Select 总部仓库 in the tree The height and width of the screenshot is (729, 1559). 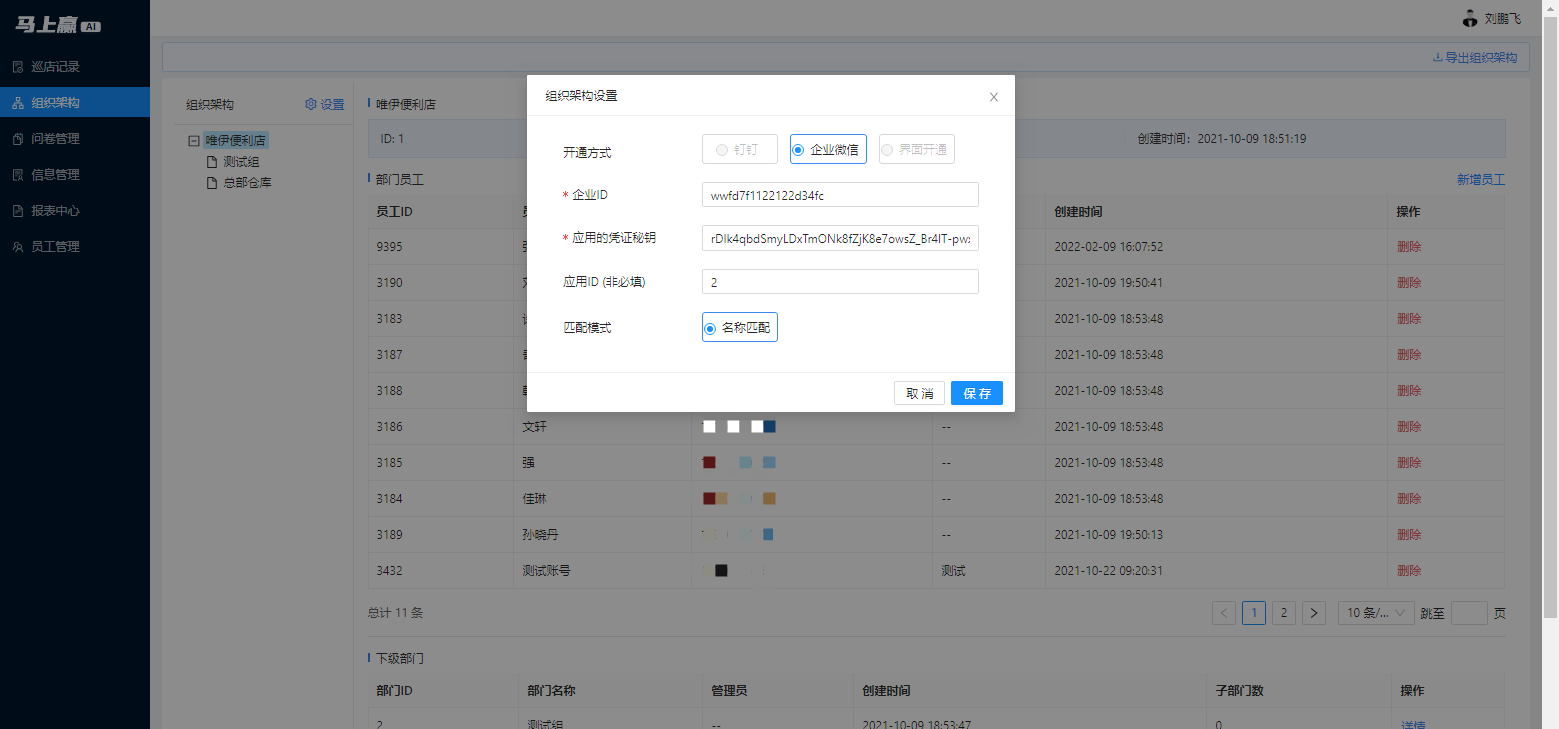pyautogui.click(x=248, y=183)
